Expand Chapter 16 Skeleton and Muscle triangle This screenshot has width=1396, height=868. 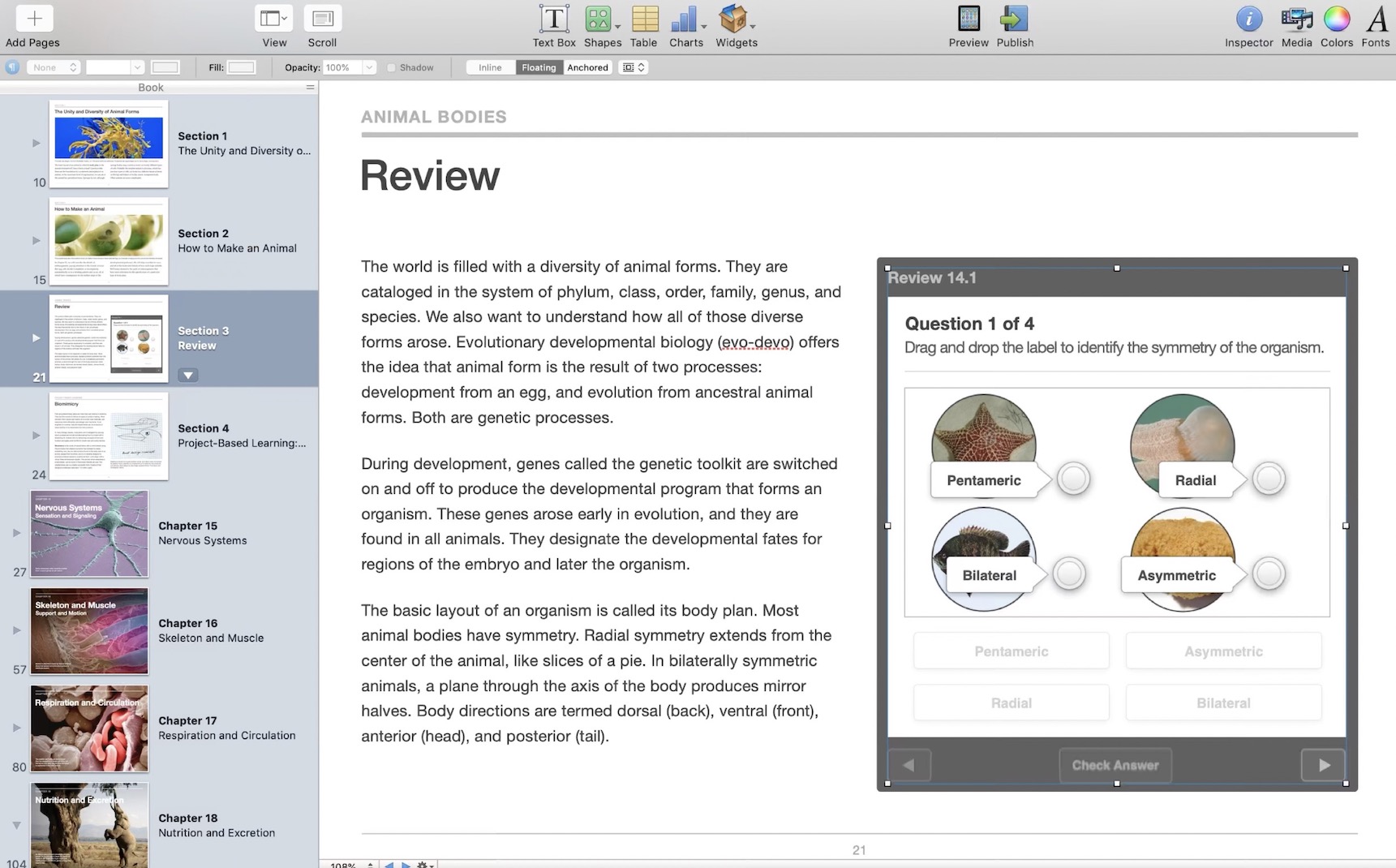click(16, 630)
